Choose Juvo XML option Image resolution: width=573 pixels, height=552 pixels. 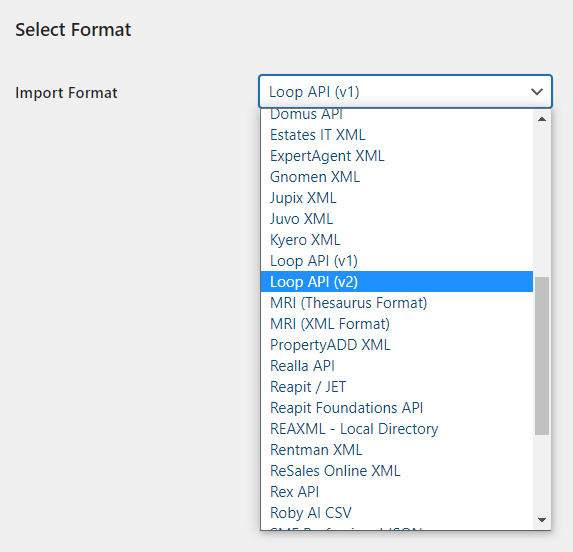pyautogui.click(x=397, y=219)
